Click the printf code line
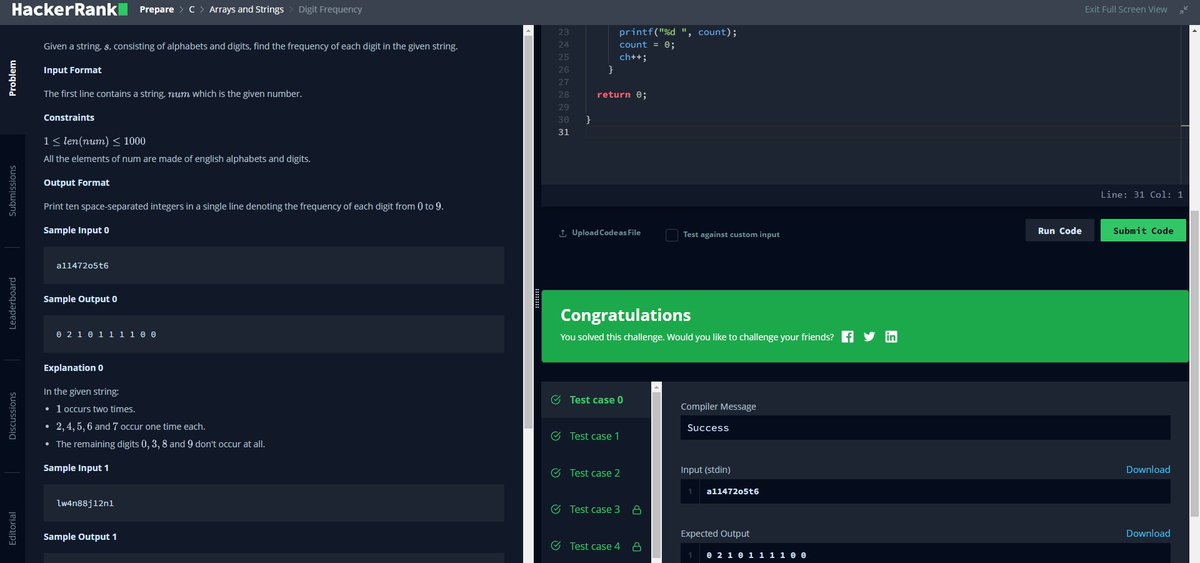 pyautogui.click(x=678, y=32)
